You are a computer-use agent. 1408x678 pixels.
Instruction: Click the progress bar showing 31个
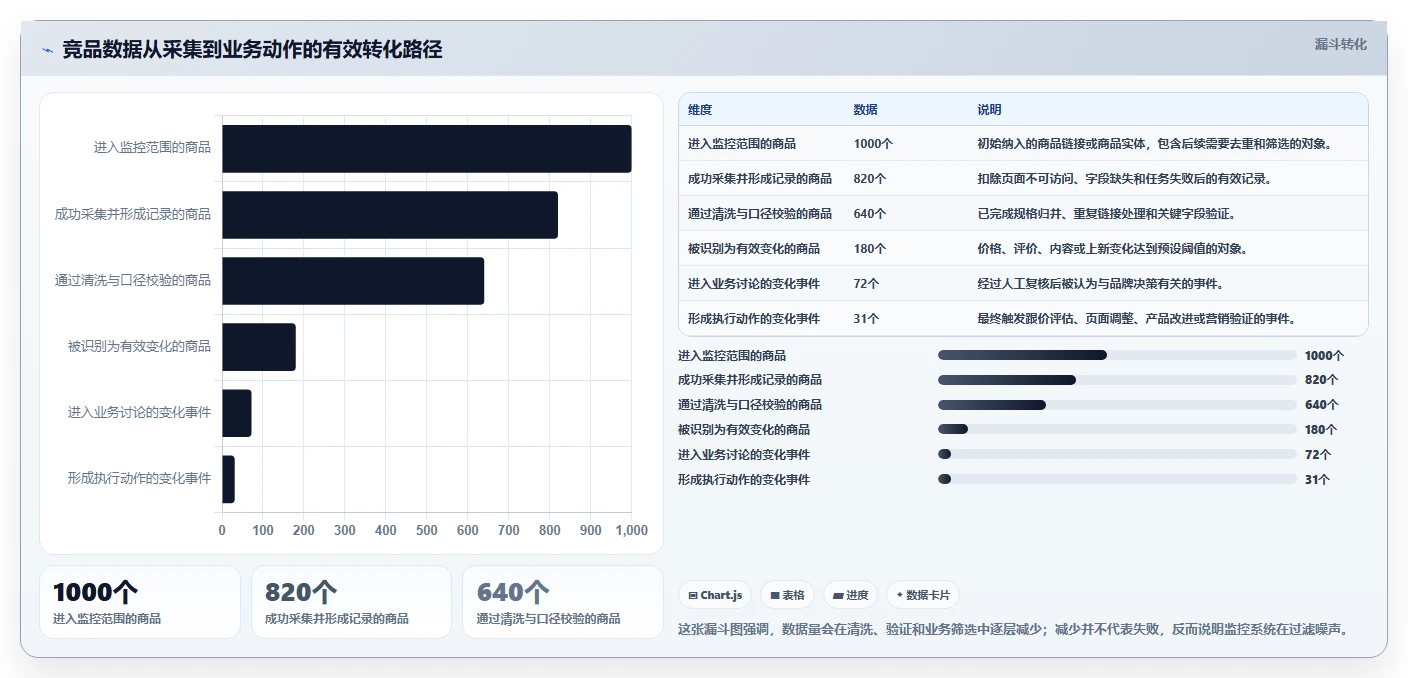point(1117,479)
